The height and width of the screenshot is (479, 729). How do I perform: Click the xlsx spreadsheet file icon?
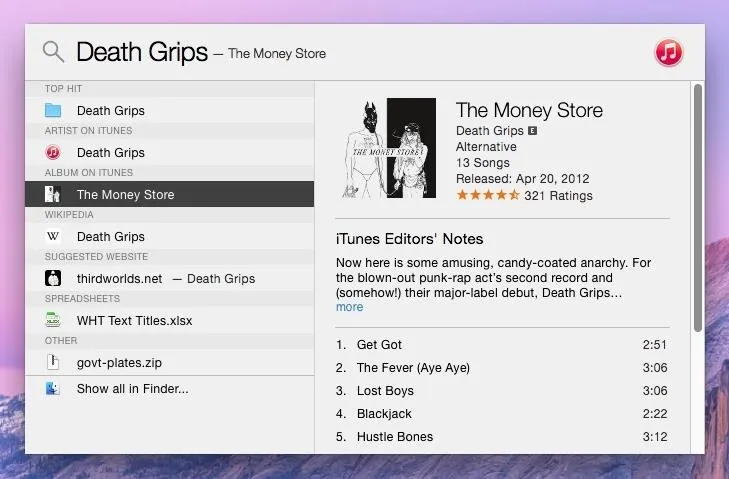point(53,320)
